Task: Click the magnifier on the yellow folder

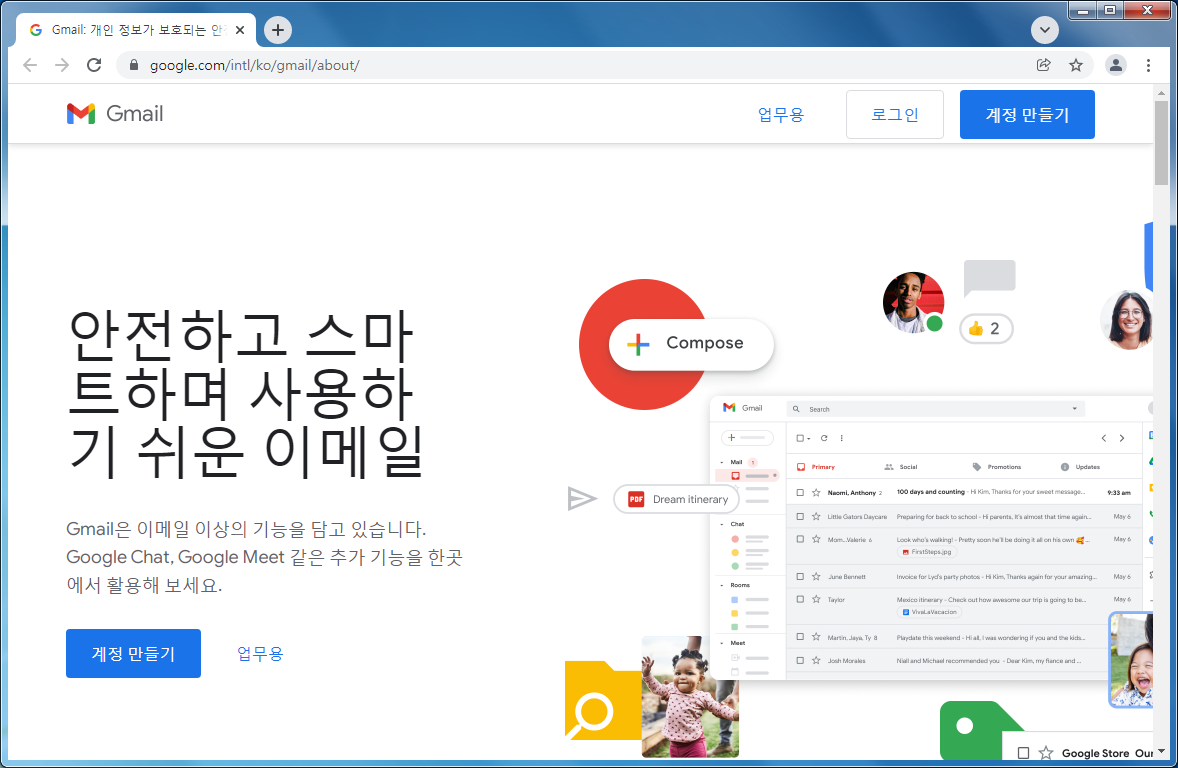Action: pos(590,714)
